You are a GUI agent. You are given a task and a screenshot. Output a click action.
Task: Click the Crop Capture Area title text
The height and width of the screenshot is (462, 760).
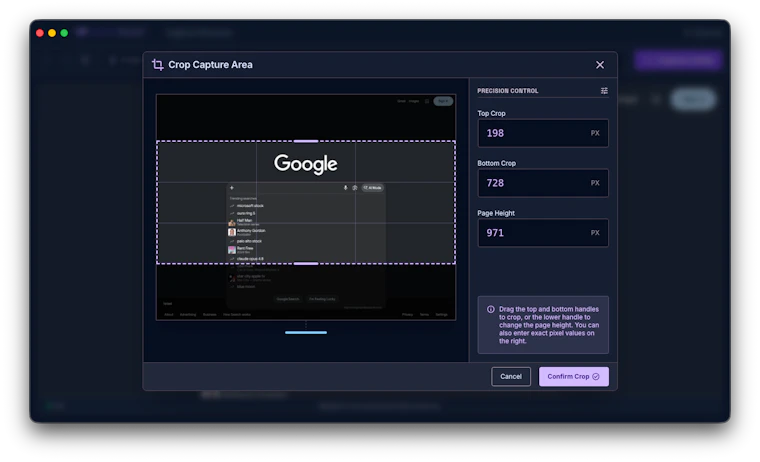click(x=210, y=64)
